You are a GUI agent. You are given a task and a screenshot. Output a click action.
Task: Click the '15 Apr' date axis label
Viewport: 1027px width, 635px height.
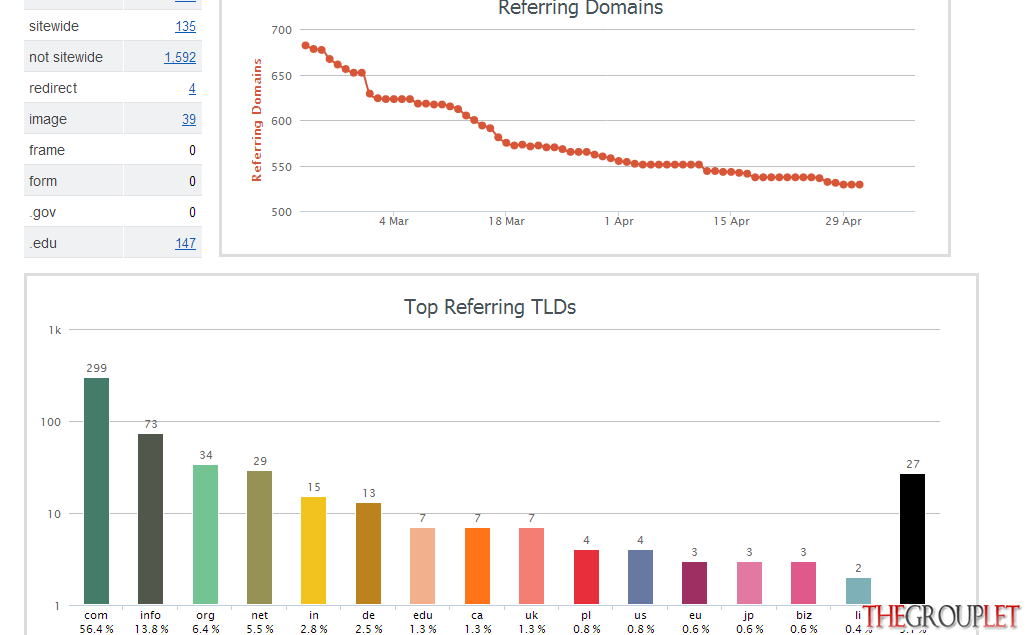tap(732, 221)
